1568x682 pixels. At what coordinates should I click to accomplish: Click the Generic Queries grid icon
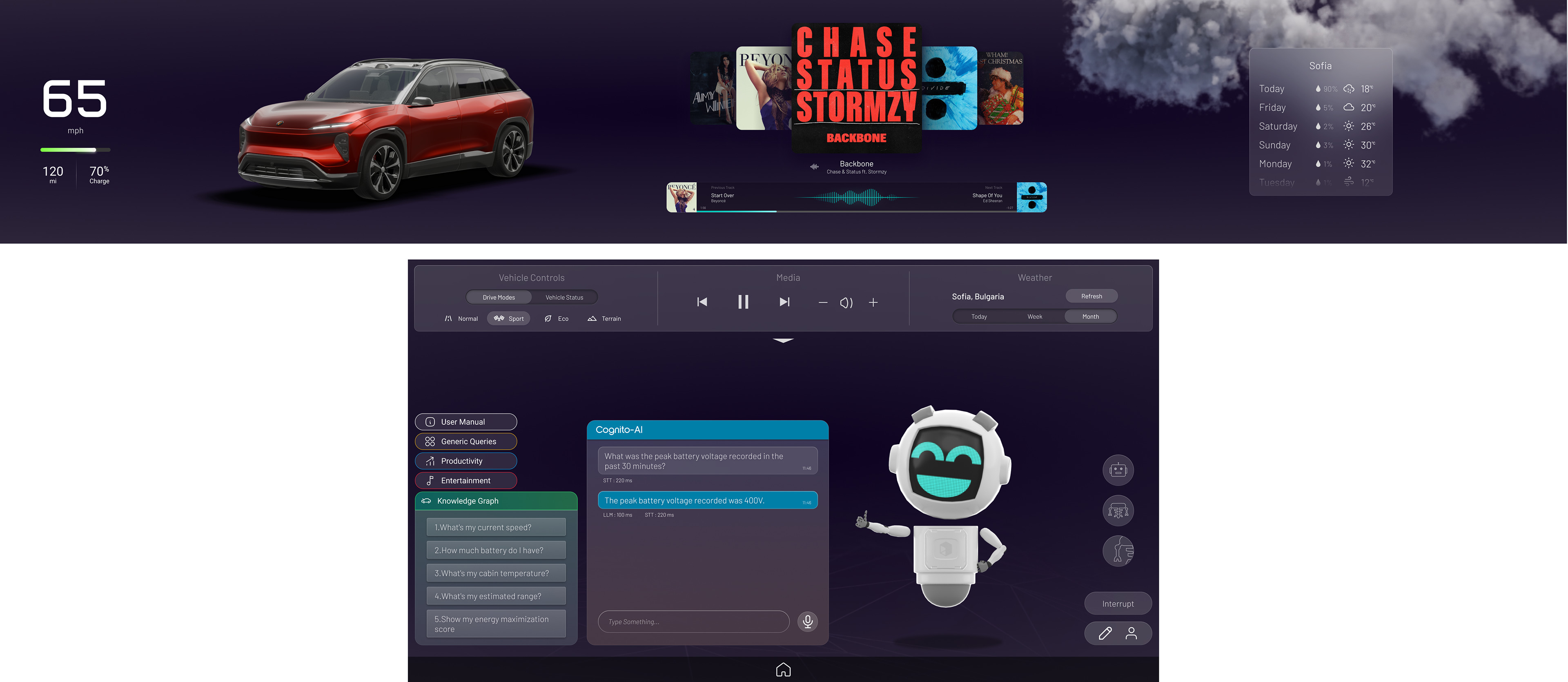(x=430, y=441)
